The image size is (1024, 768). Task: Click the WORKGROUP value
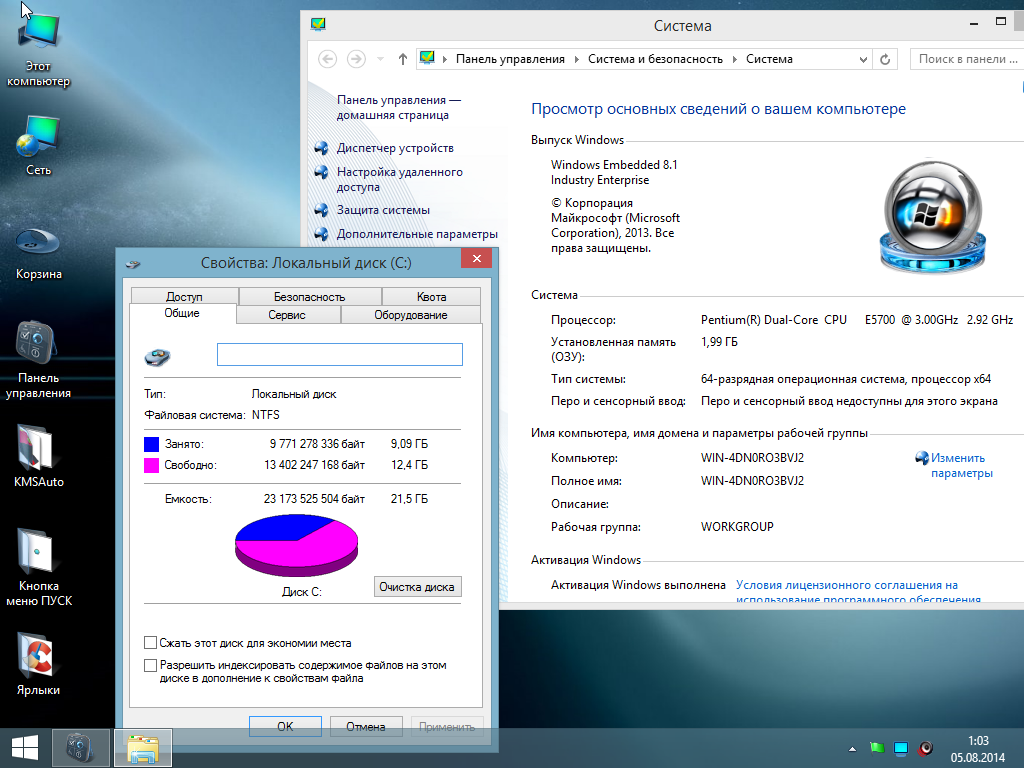(x=737, y=526)
